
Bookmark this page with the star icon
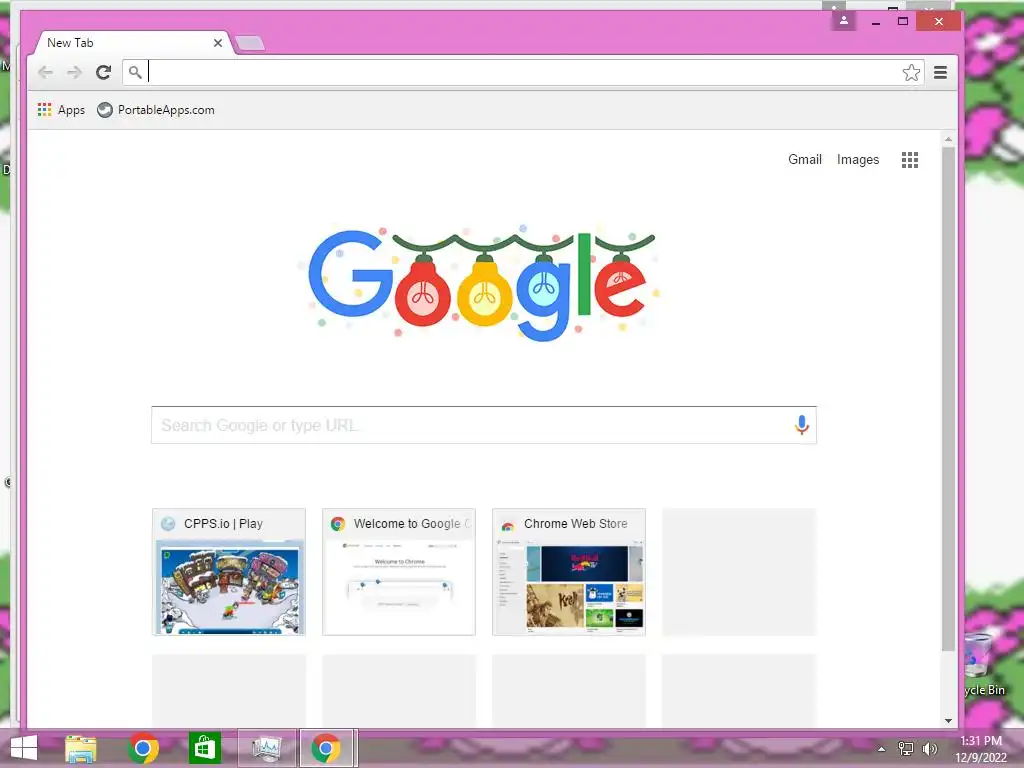(x=911, y=72)
